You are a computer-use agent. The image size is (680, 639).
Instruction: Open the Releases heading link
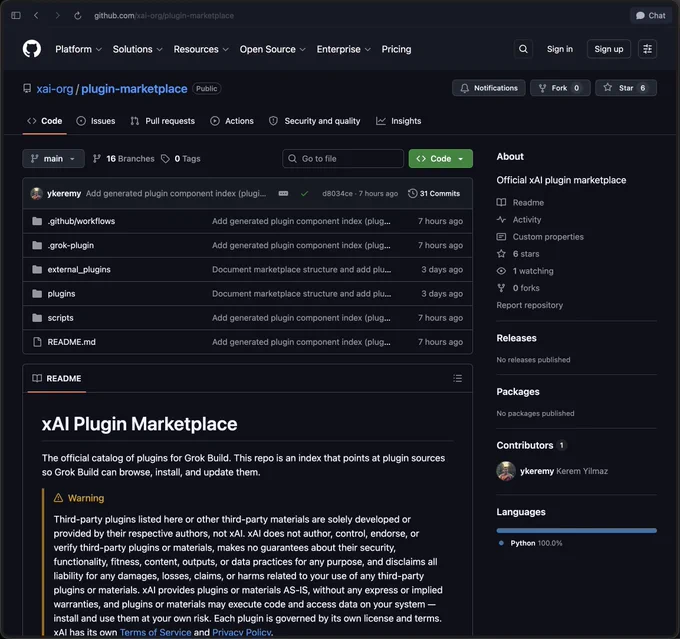[516, 338]
